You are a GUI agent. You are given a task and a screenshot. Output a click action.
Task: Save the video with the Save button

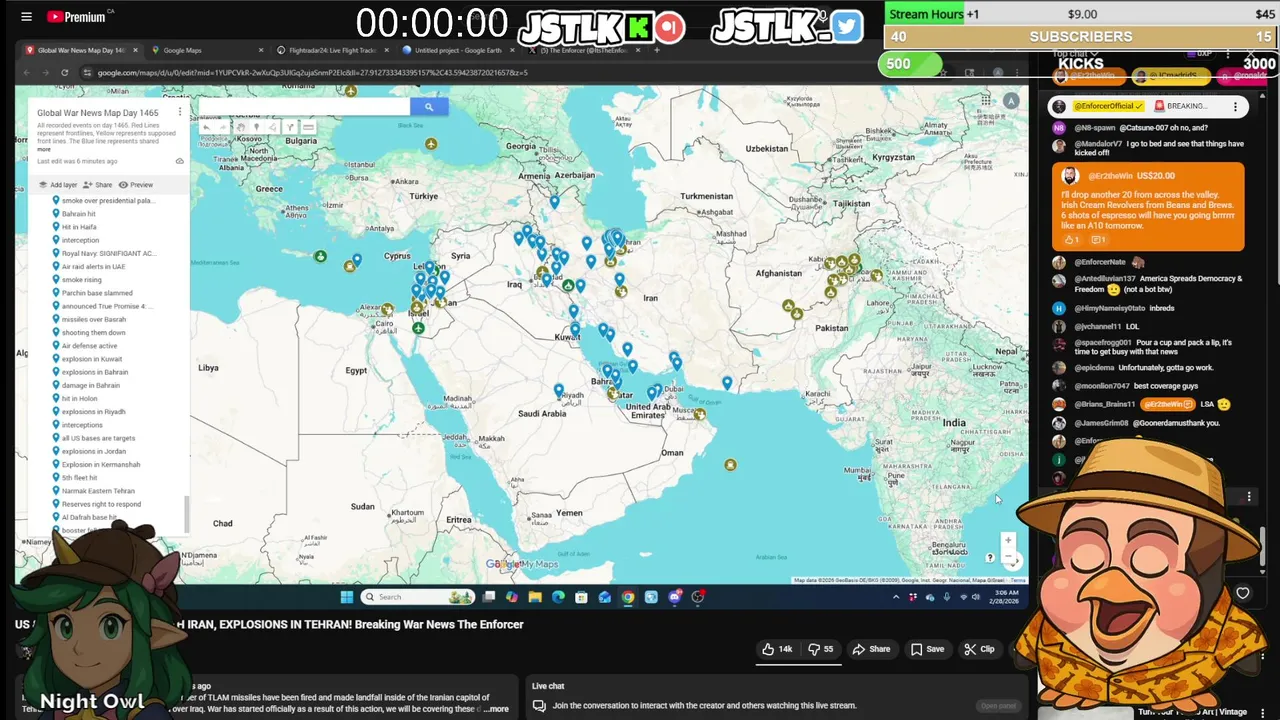point(926,649)
